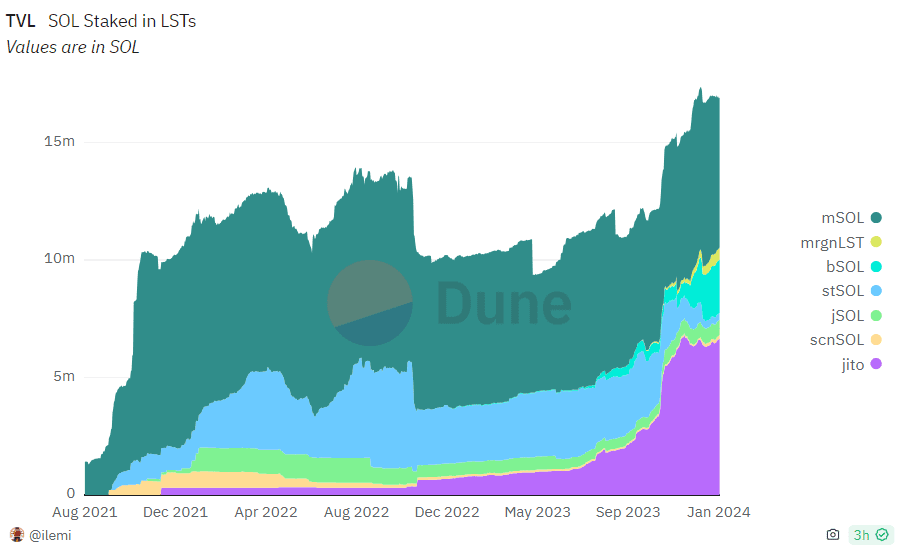
Task: Click the jito legend label text
Action: tap(853, 365)
